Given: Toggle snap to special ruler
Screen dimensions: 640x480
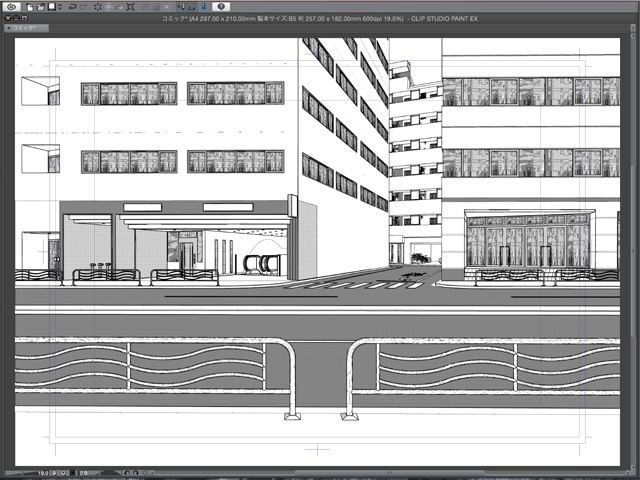Looking at the screenshot, I should (x=192, y=7).
